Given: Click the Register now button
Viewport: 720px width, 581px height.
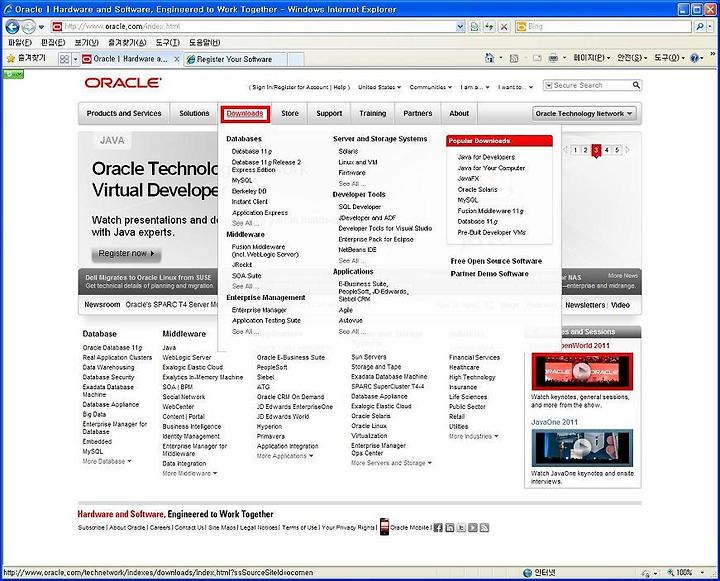Looking at the screenshot, I should (126, 254).
